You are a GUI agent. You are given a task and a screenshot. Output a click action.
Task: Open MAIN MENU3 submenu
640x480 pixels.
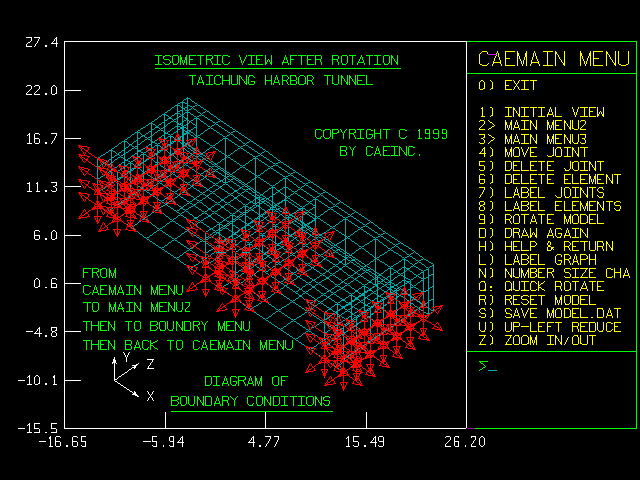(x=537, y=139)
